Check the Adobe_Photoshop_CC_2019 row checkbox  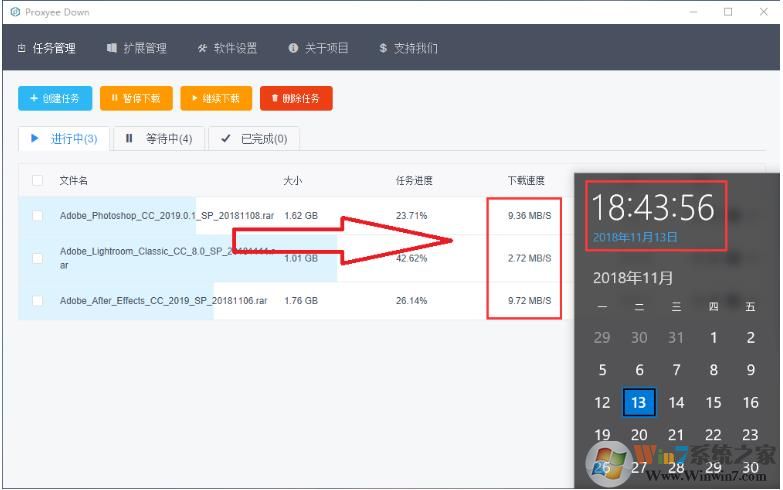(x=37, y=215)
